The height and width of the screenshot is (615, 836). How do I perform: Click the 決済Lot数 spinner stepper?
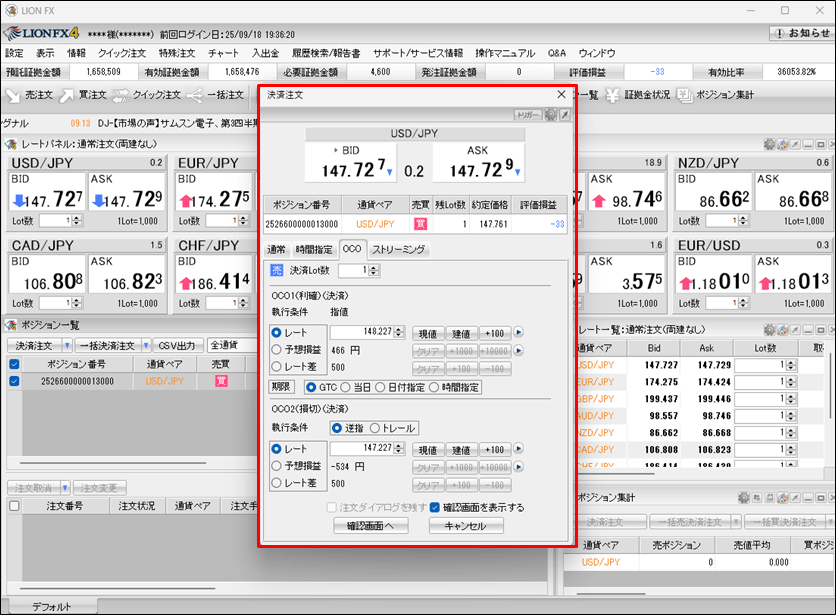pos(374,270)
